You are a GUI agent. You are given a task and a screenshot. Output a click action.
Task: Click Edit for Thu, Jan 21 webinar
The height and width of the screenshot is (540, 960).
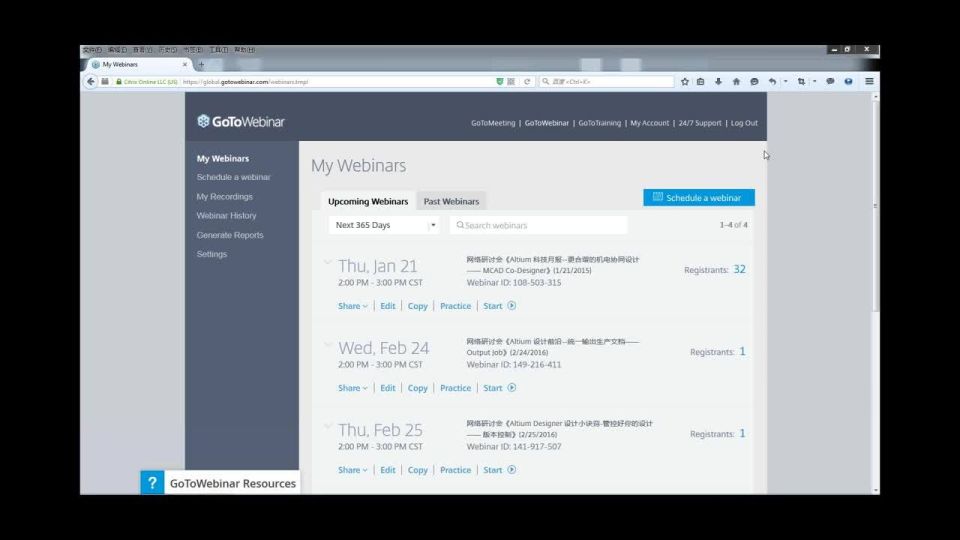point(388,306)
